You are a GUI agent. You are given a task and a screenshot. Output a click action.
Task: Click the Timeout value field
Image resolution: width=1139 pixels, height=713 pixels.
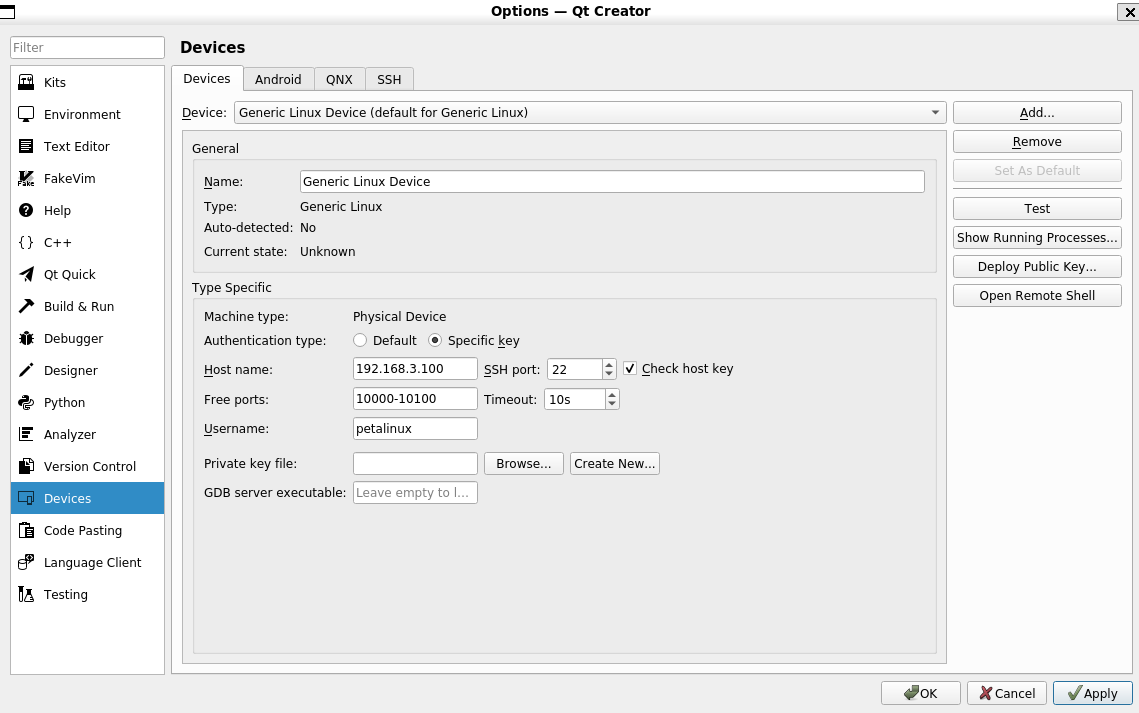[575, 399]
